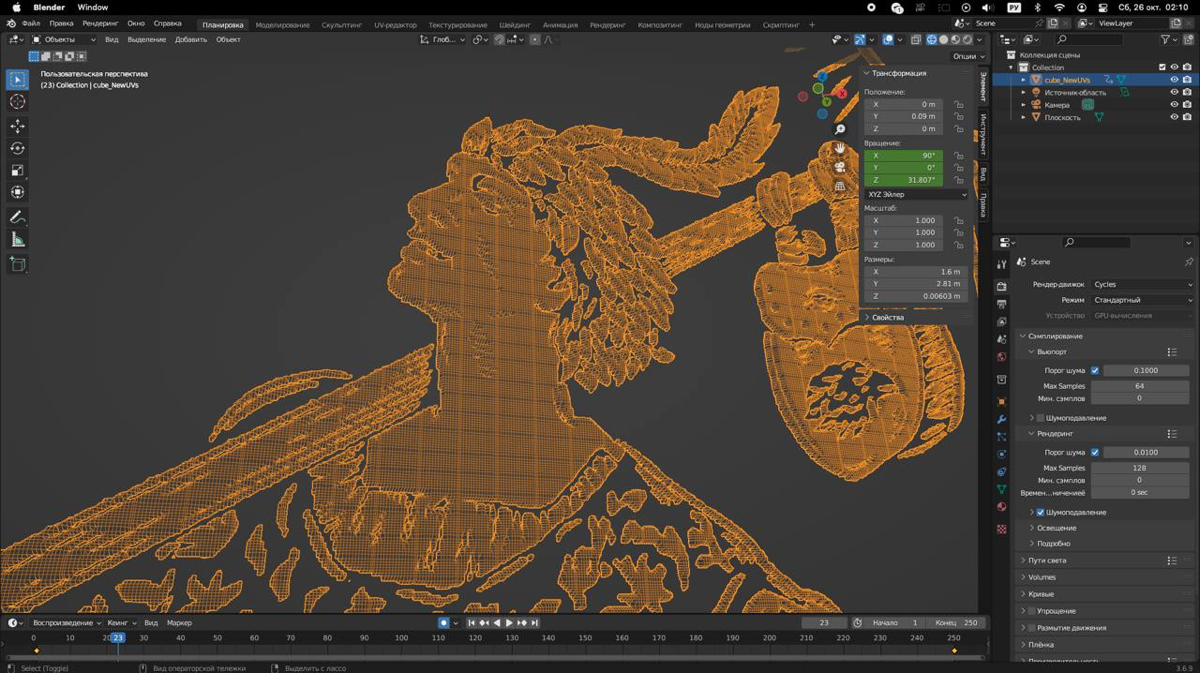Image resolution: width=1200 pixels, height=673 pixels.
Task: Enable the Упрощение checkbox
Action: click(1032, 611)
